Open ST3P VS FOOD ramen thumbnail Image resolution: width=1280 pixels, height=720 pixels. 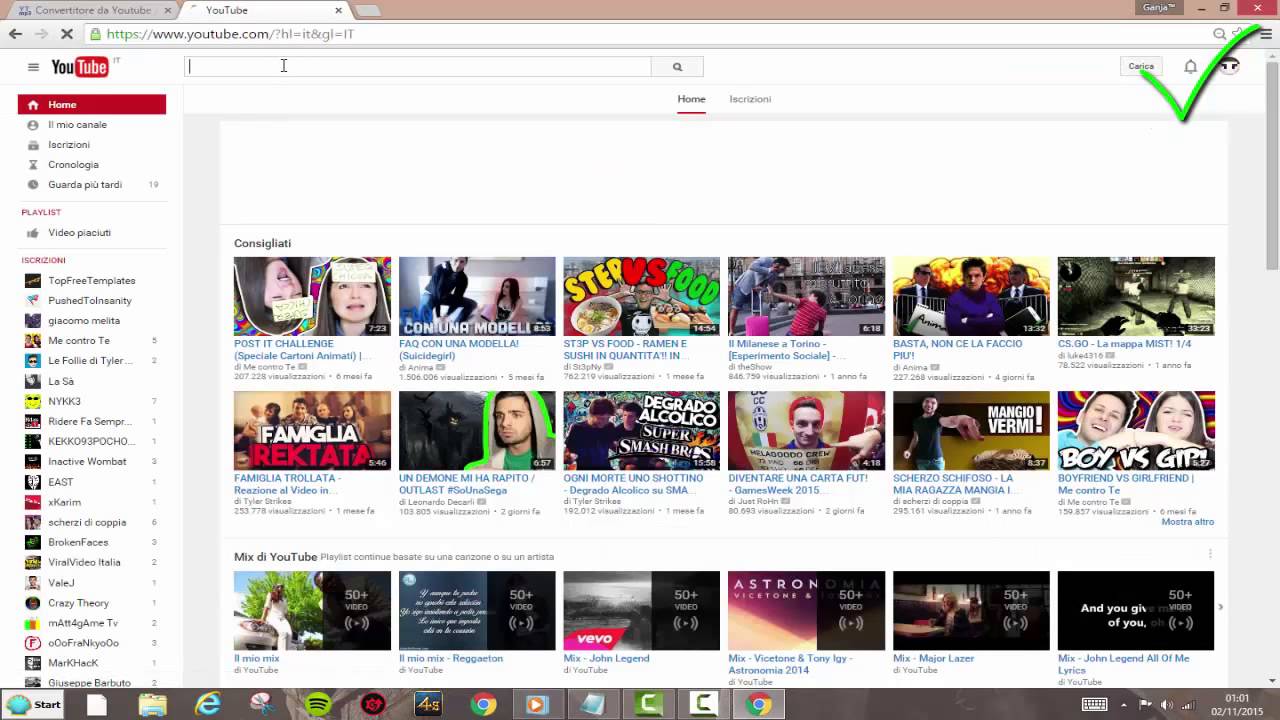click(x=641, y=296)
